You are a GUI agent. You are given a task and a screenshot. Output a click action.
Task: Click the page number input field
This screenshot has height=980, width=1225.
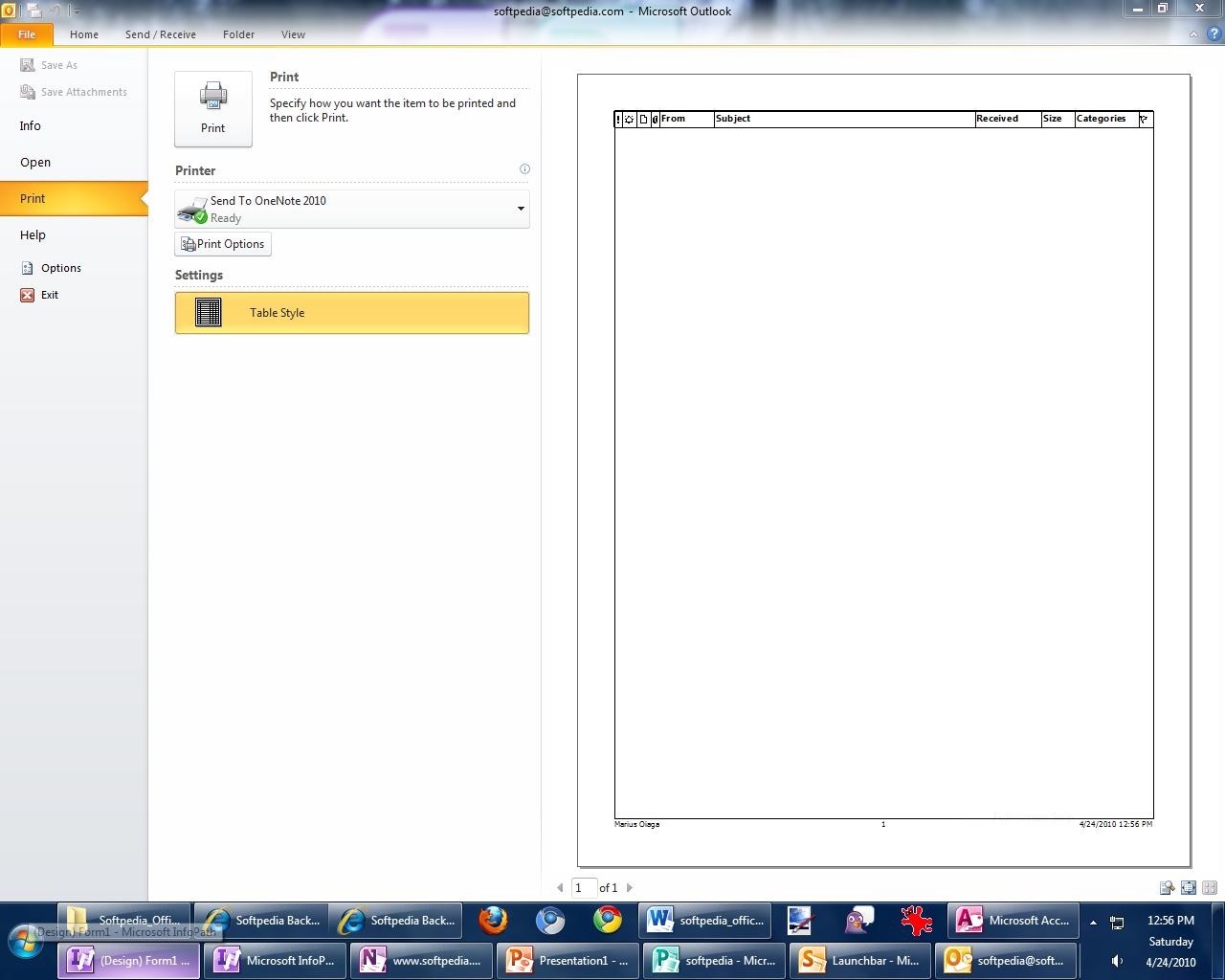[584, 888]
